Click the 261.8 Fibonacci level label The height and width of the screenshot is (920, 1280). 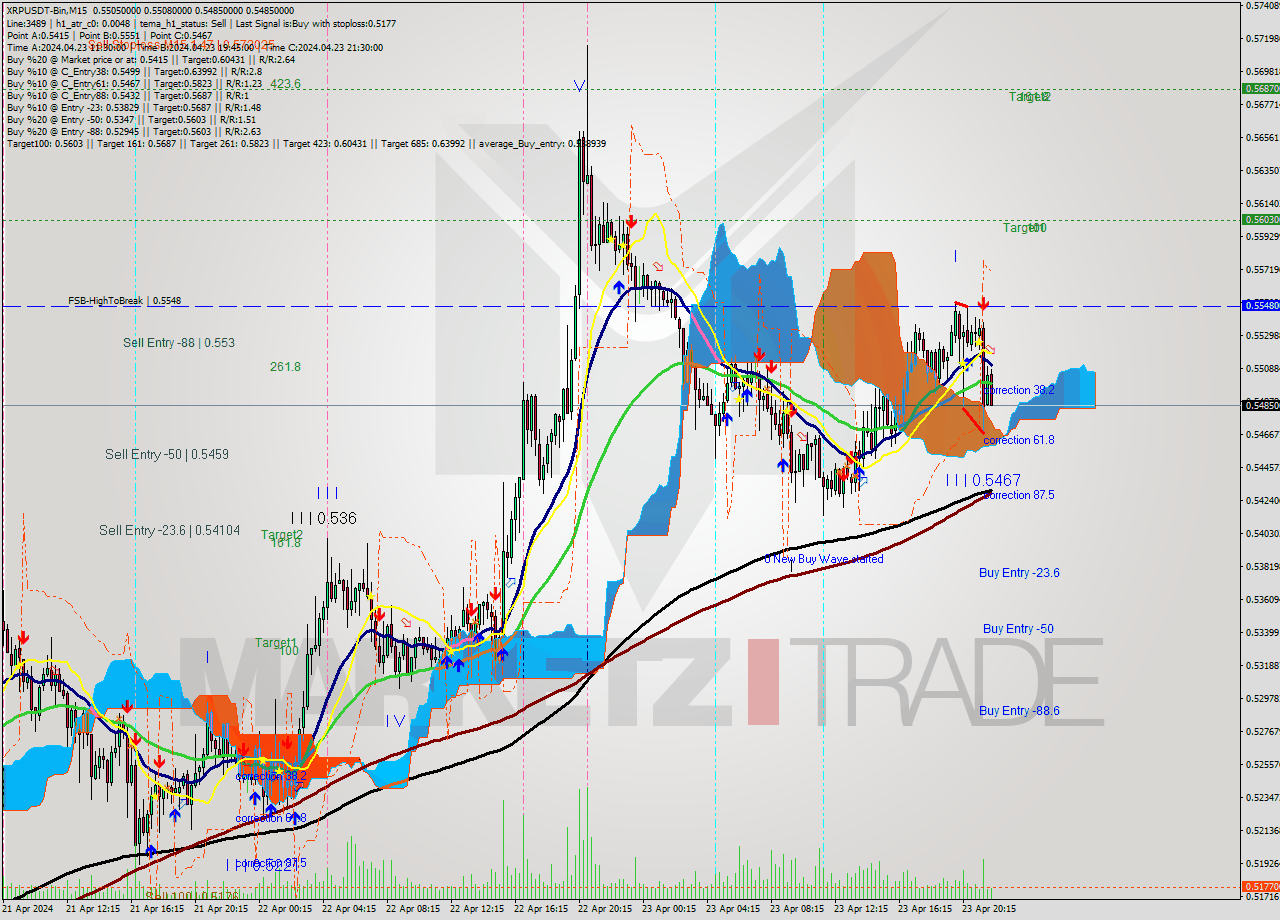click(x=285, y=367)
